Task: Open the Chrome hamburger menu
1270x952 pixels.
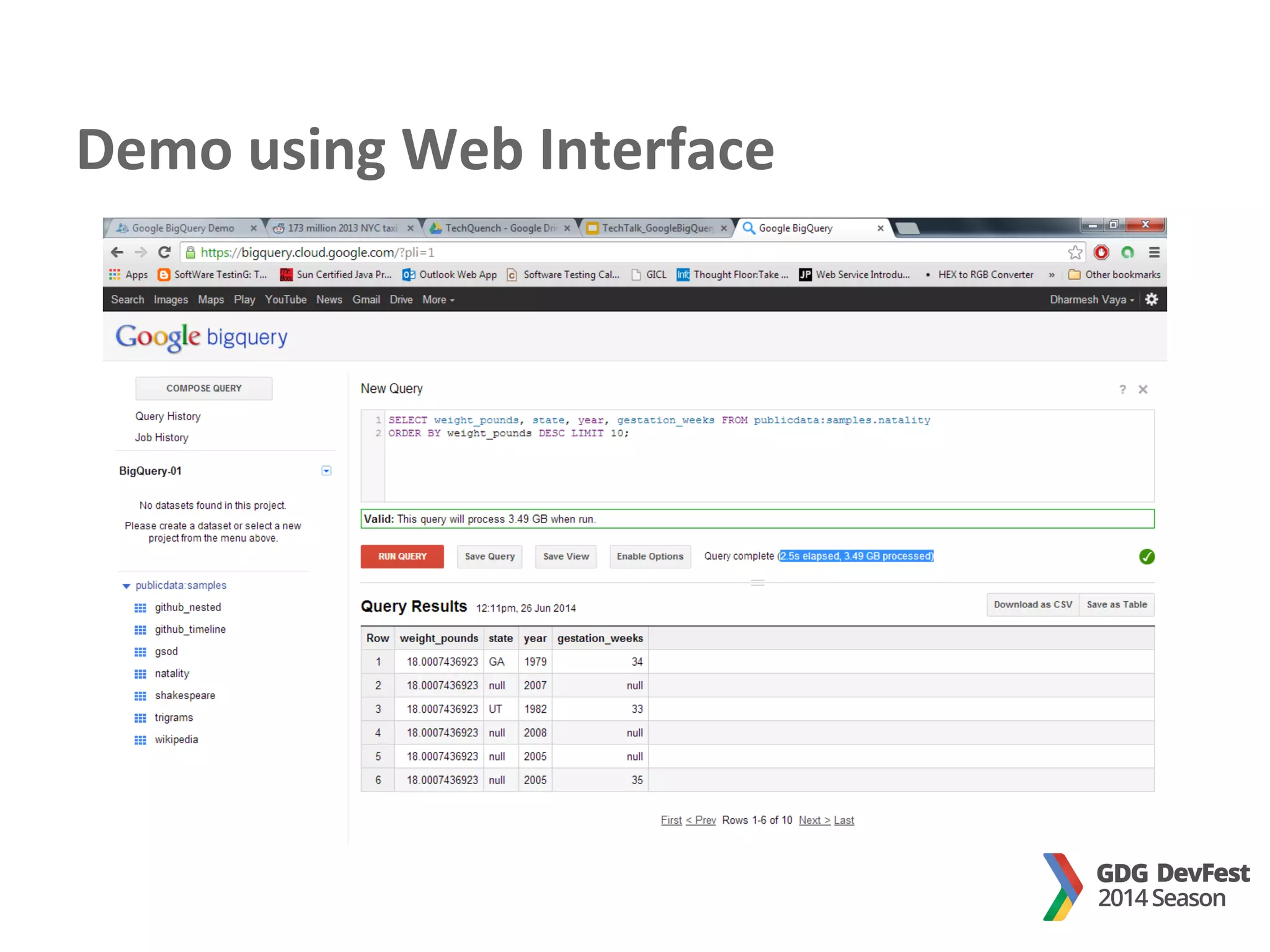Action: click(1154, 252)
